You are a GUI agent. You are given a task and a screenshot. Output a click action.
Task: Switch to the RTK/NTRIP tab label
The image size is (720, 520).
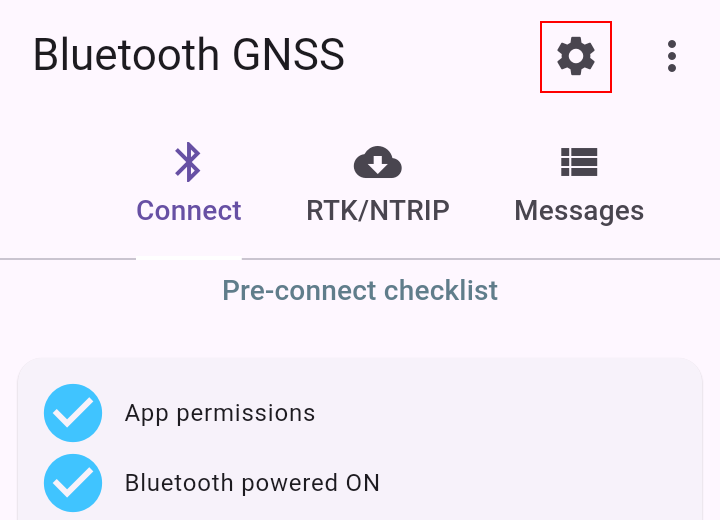click(377, 211)
